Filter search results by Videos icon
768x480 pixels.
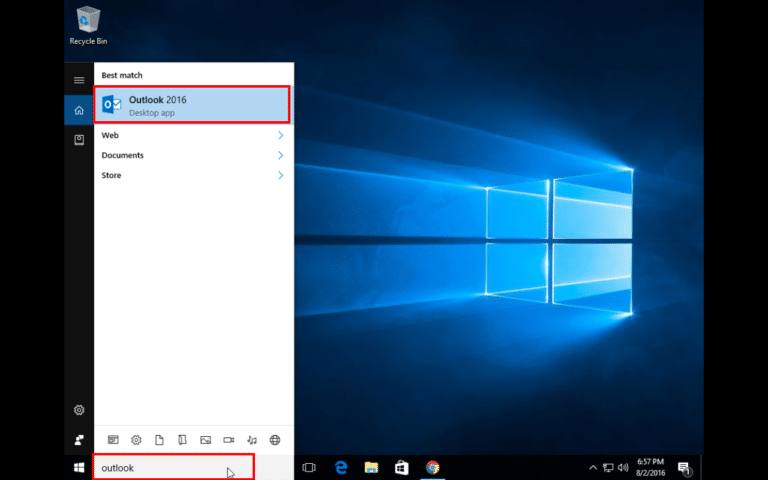click(229, 440)
